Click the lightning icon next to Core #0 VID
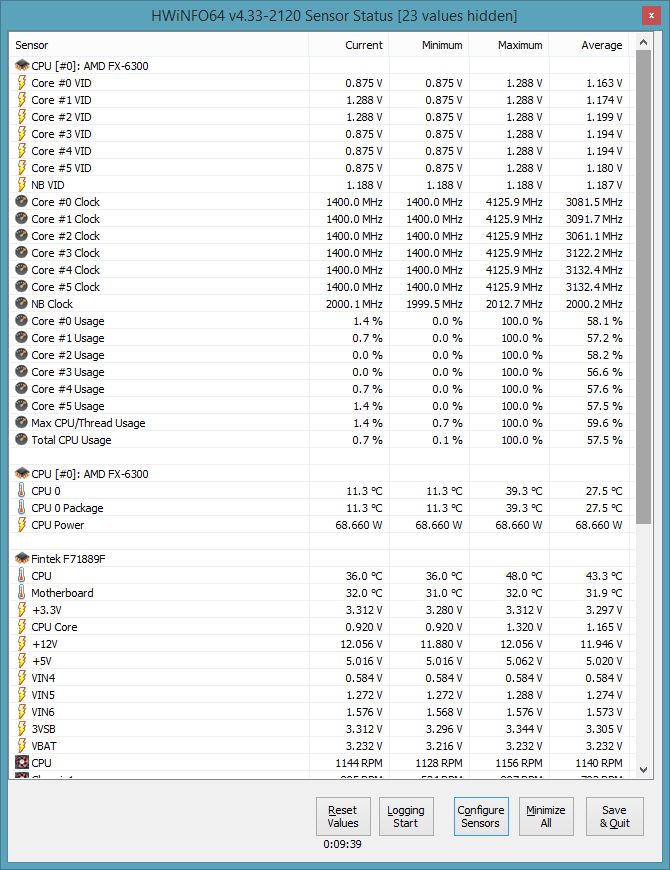 tap(22, 83)
